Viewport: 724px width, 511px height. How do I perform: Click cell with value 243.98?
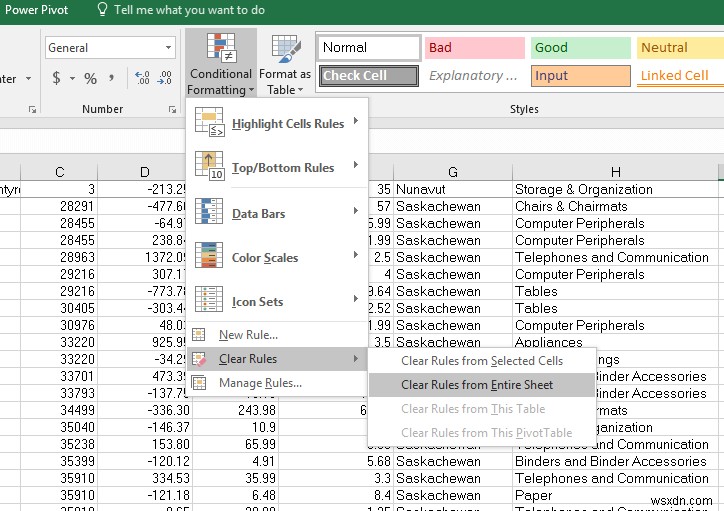click(x=235, y=410)
